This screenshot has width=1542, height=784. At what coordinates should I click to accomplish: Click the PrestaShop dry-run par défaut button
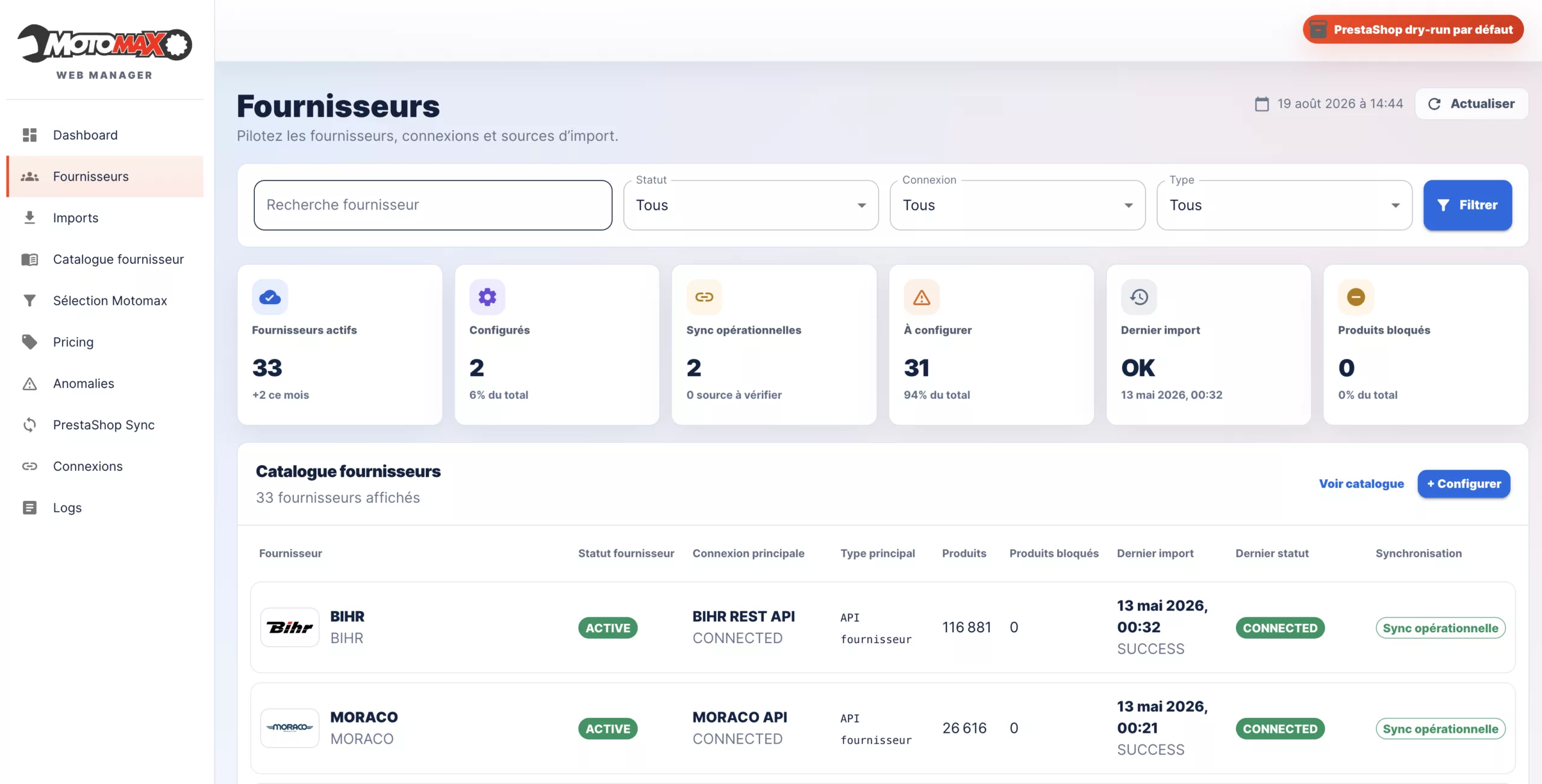[1413, 30]
